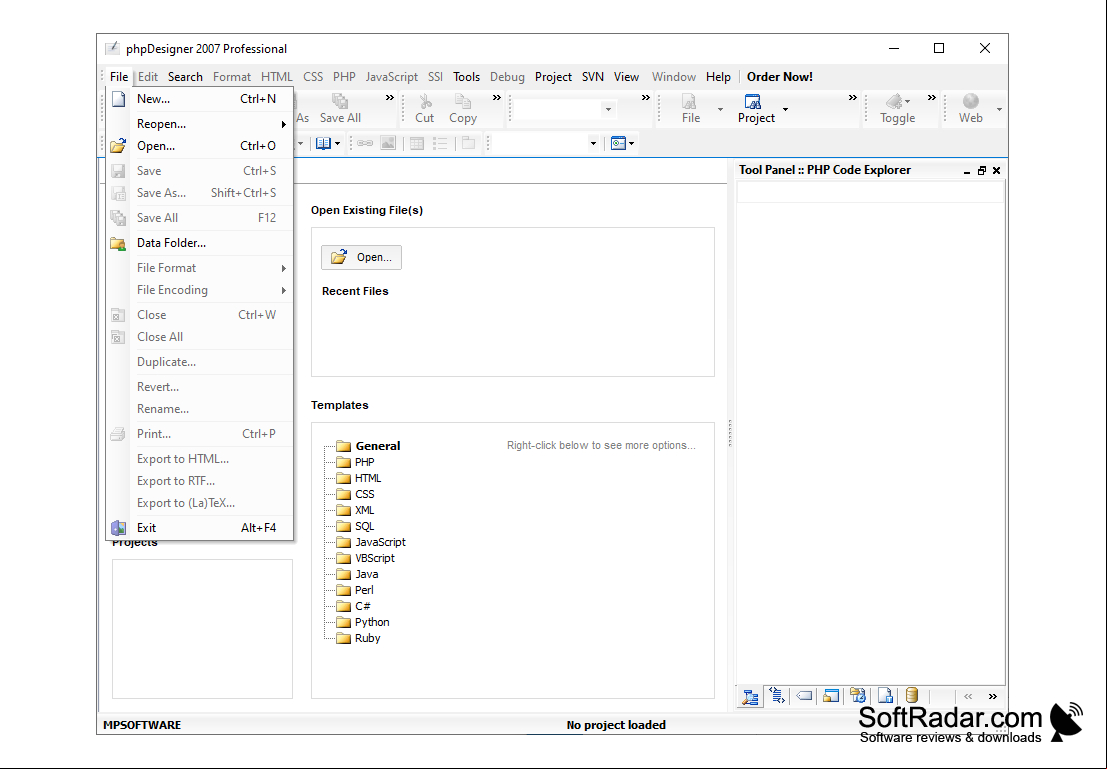The image size is (1107, 769).
Task: Open the Tools menu
Action: 466,77
